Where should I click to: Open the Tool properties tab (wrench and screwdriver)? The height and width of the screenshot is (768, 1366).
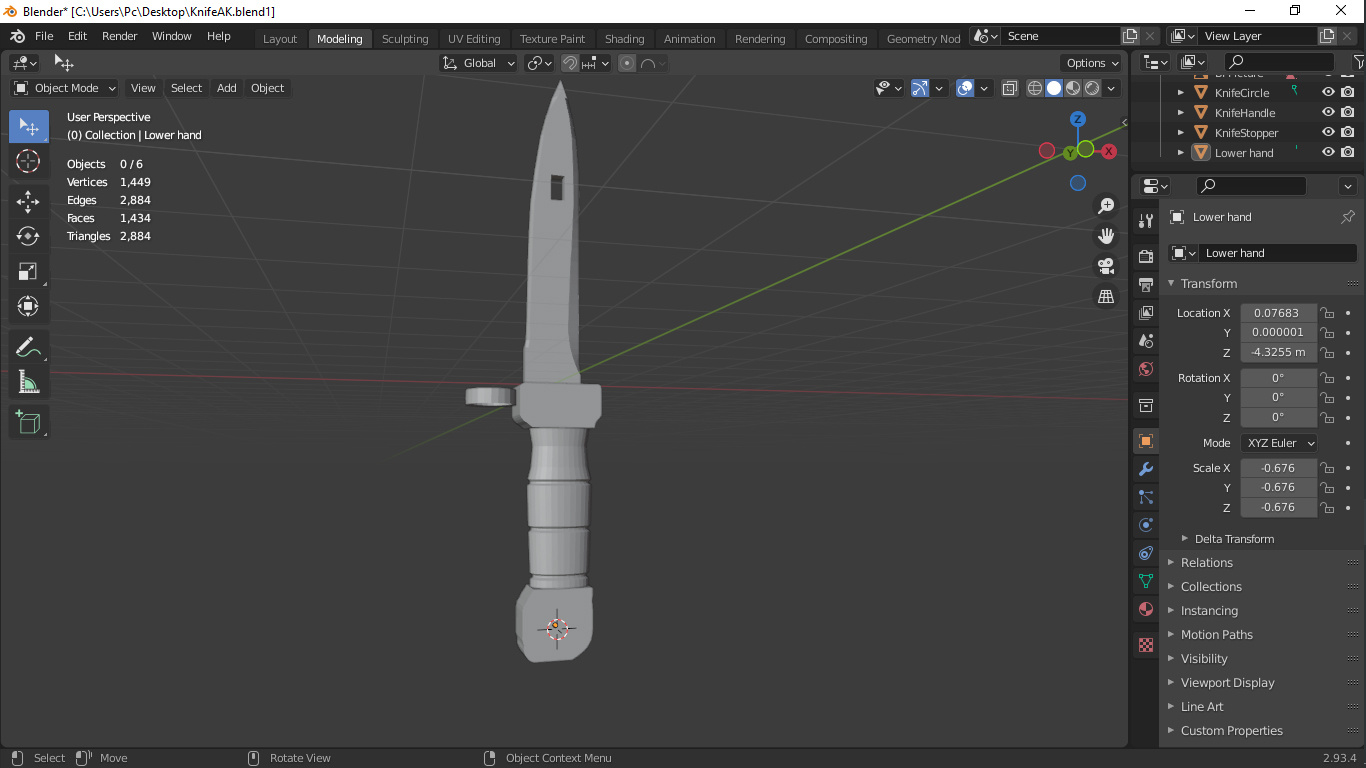(x=1146, y=221)
